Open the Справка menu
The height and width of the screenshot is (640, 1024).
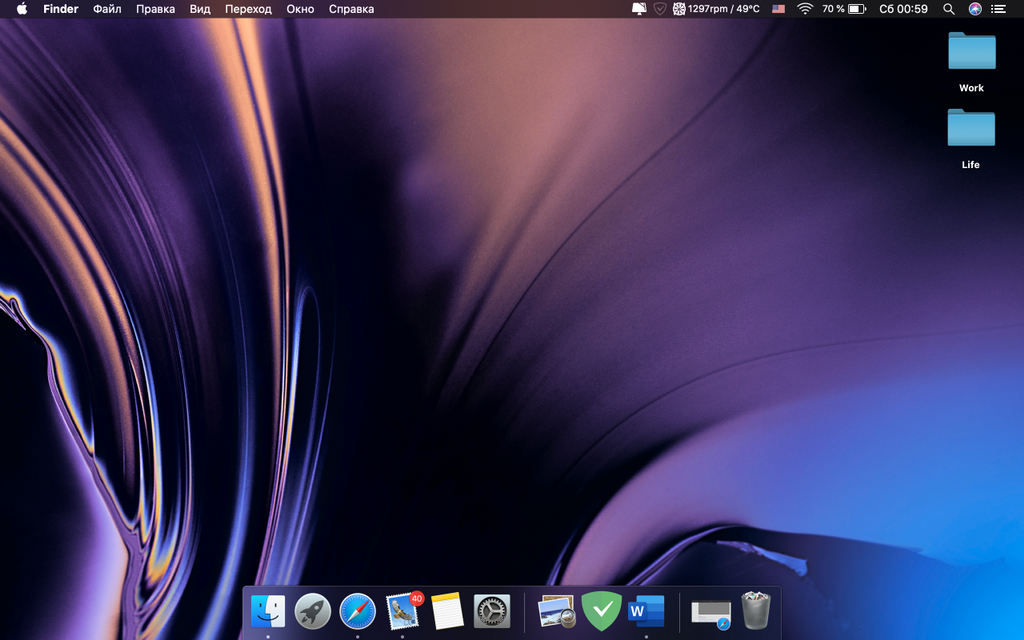click(x=351, y=9)
